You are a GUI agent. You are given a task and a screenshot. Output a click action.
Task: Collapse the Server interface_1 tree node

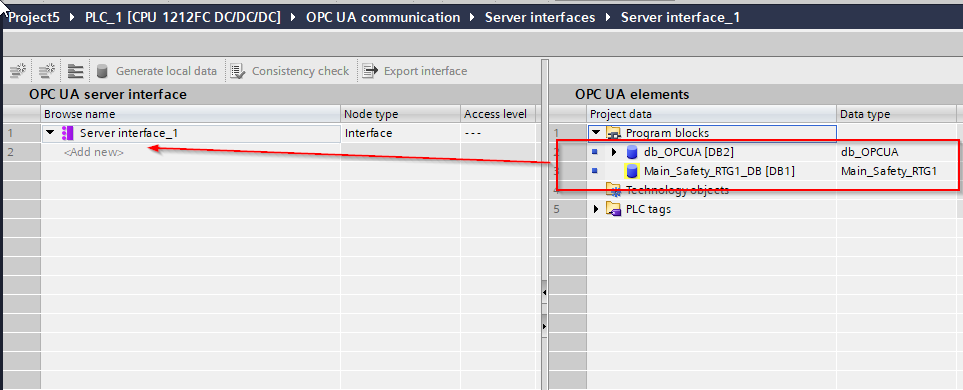pyautogui.click(x=50, y=133)
